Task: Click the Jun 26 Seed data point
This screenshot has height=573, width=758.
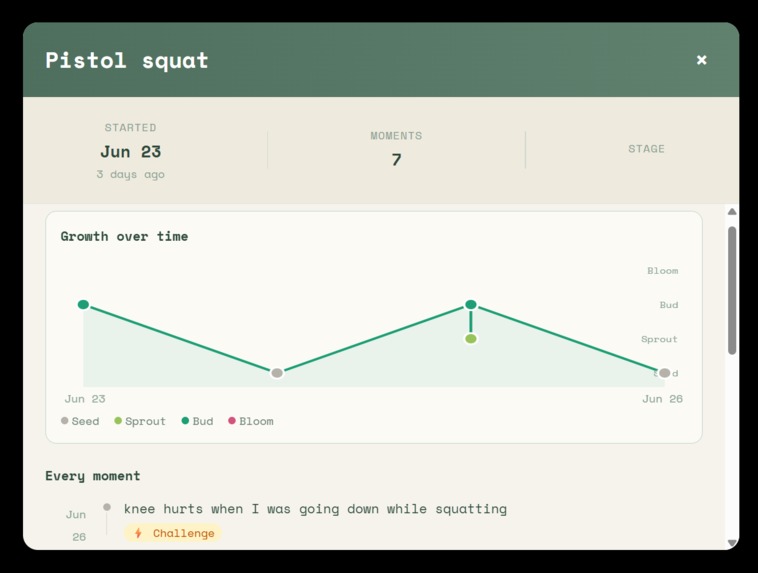Action: pyautogui.click(x=665, y=373)
